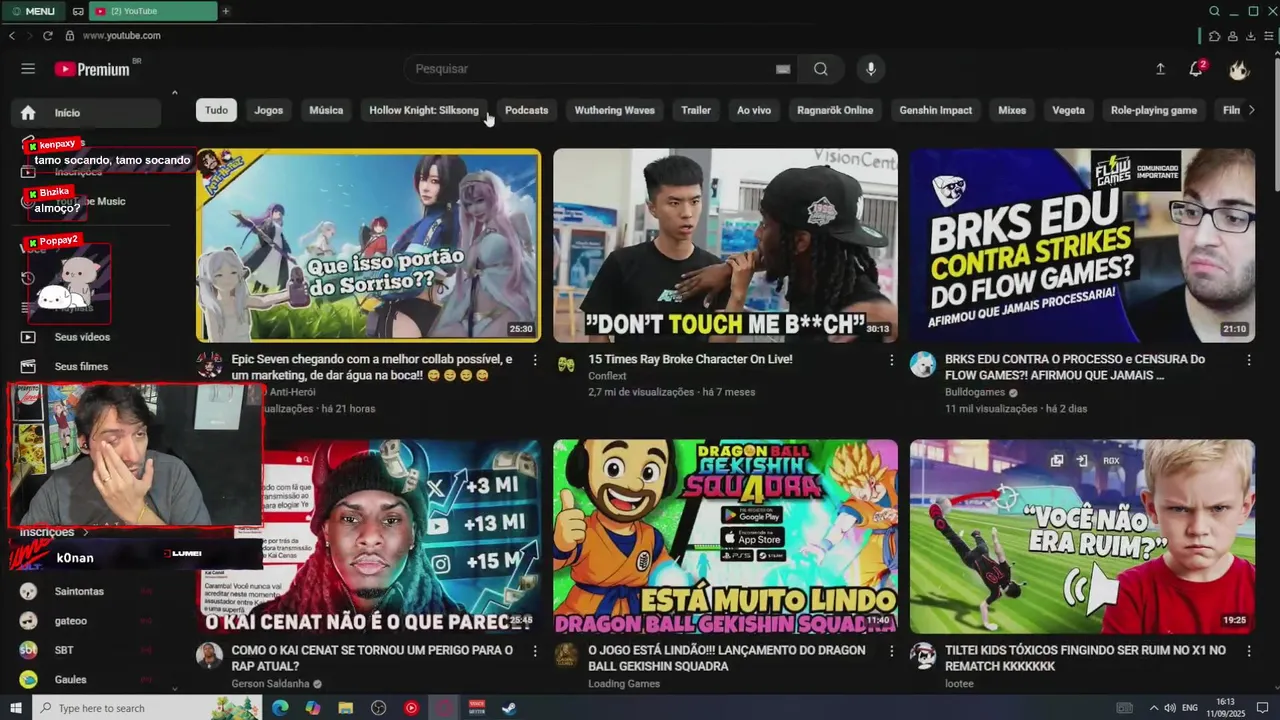Open the Conflext channel name link
1280x720 pixels.
point(607,376)
